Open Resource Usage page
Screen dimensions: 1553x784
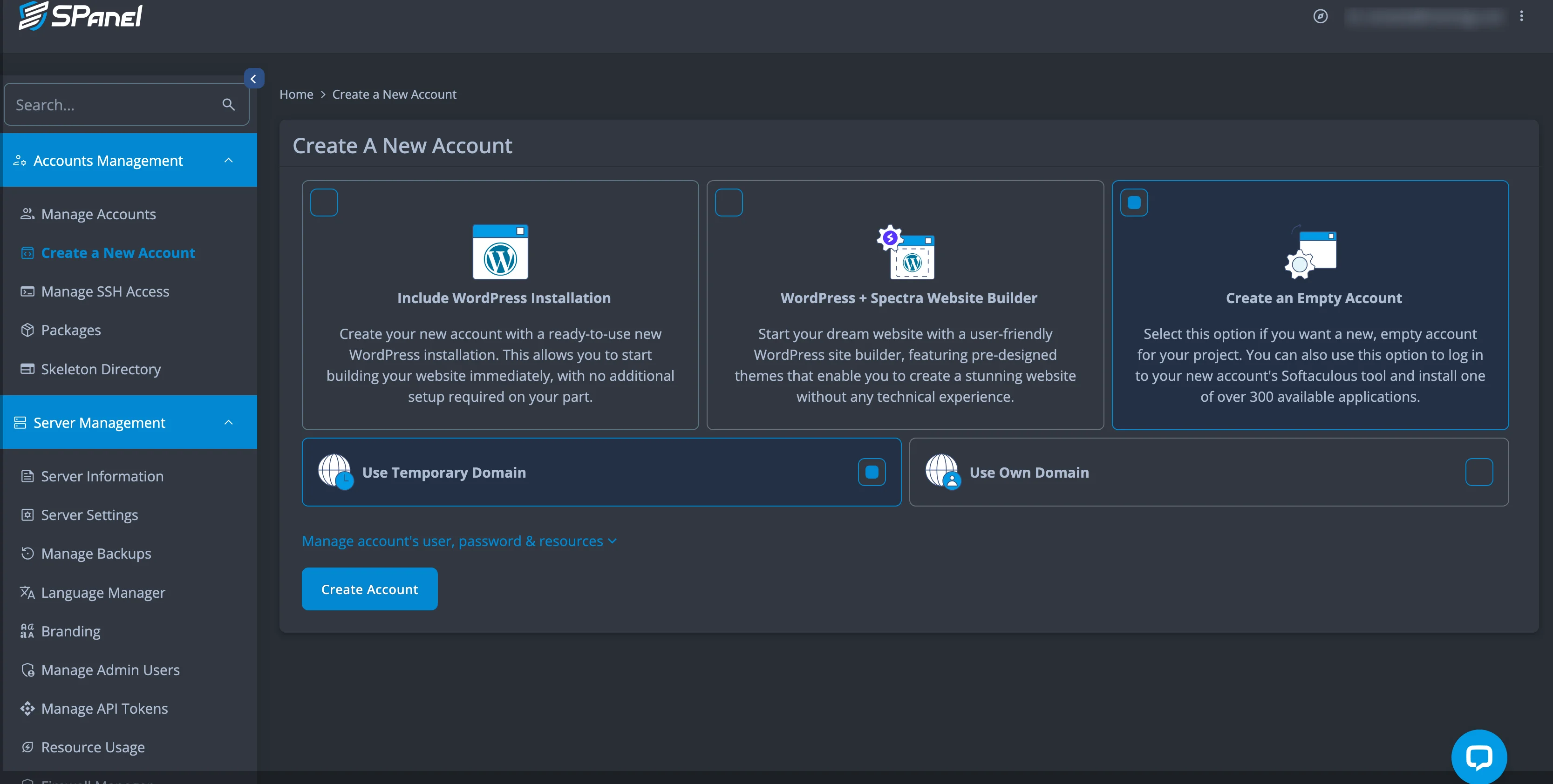tap(93, 747)
